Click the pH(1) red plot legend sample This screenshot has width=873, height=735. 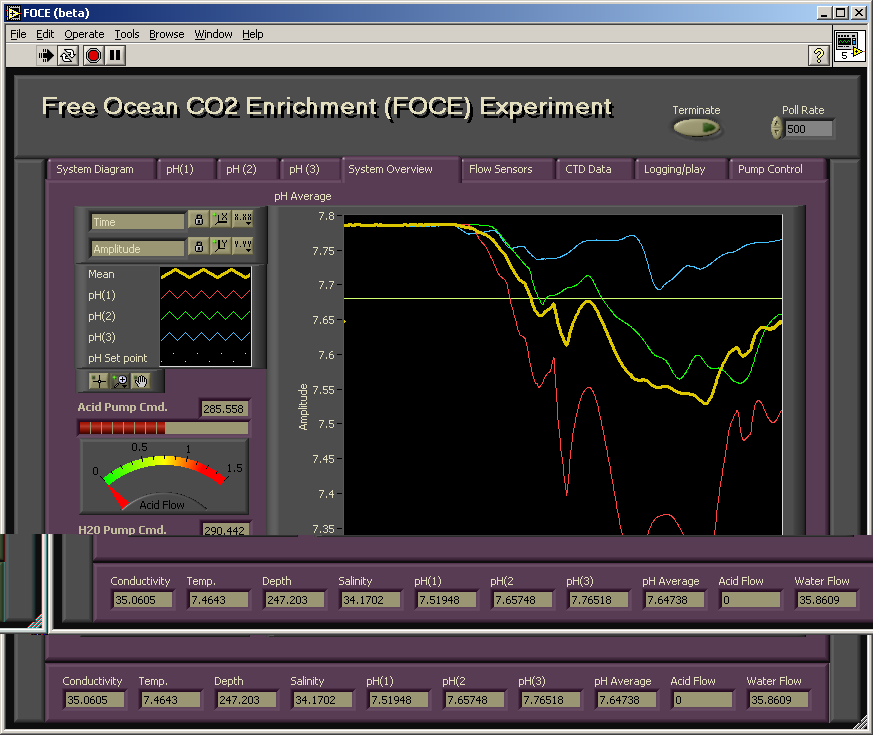tap(205, 295)
